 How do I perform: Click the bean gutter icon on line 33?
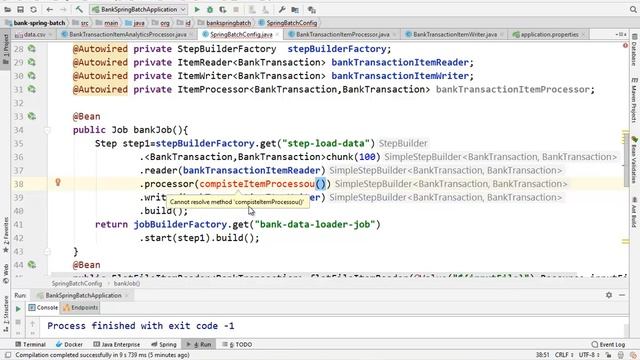pyautogui.click(x=31, y=116)
